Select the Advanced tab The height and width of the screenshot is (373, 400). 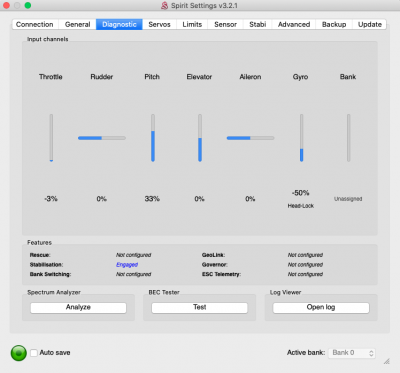pyautogui.click(x=294, y=24)
